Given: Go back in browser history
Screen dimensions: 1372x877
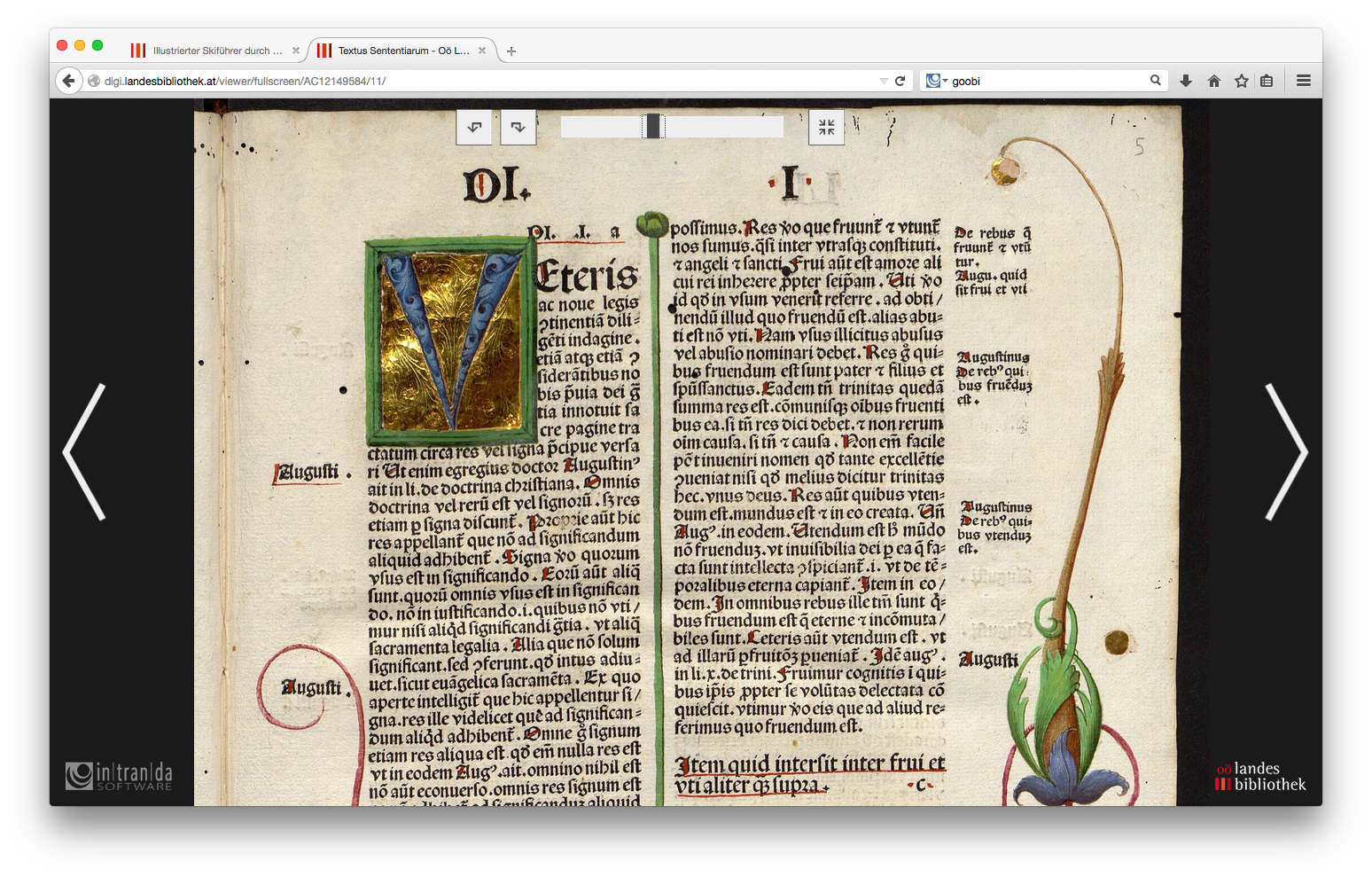Looking at the screenshot, I should point(69,81).
